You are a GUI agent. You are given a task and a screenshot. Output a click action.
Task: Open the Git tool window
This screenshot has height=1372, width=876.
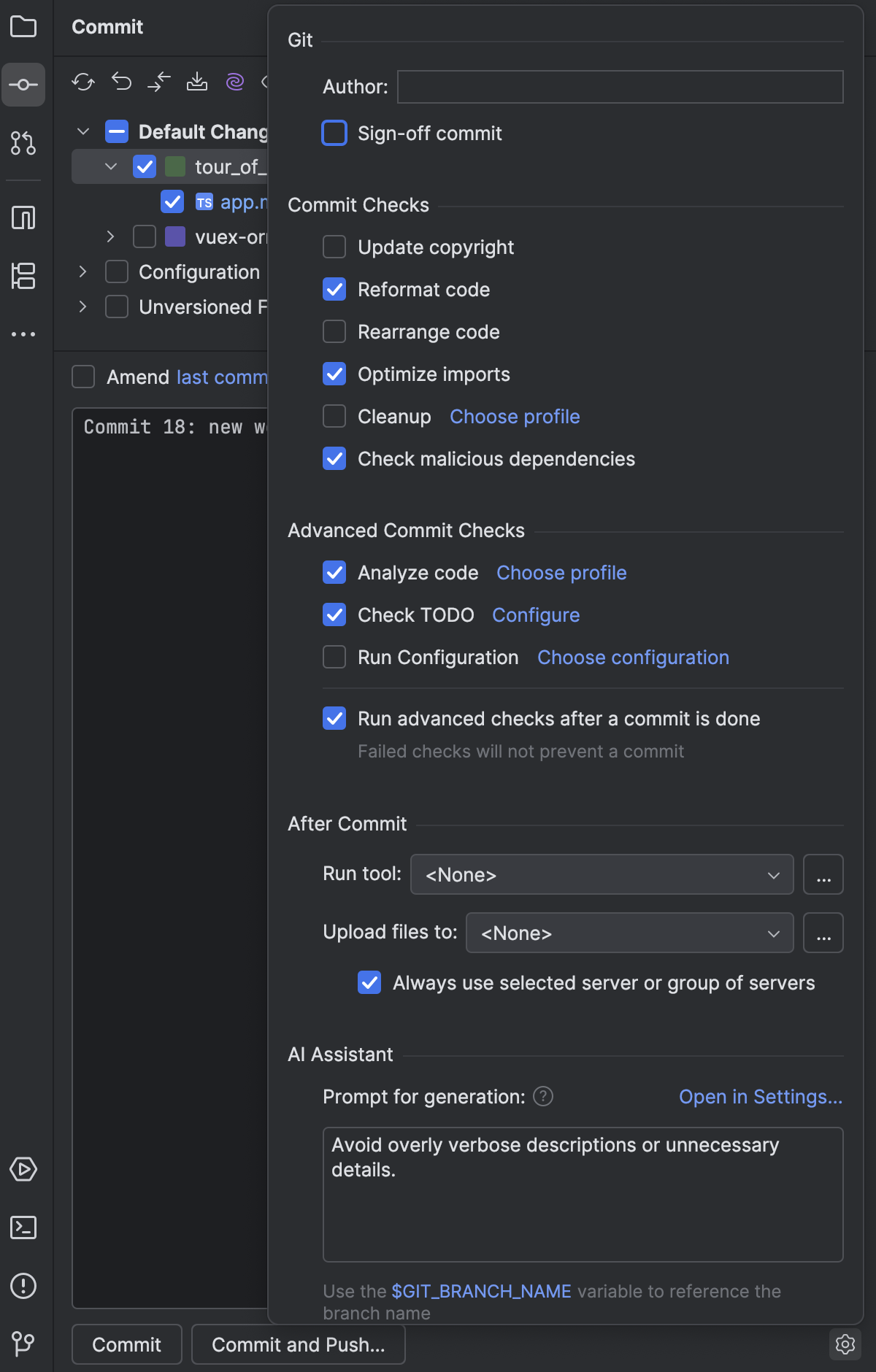pos(23,1343)
